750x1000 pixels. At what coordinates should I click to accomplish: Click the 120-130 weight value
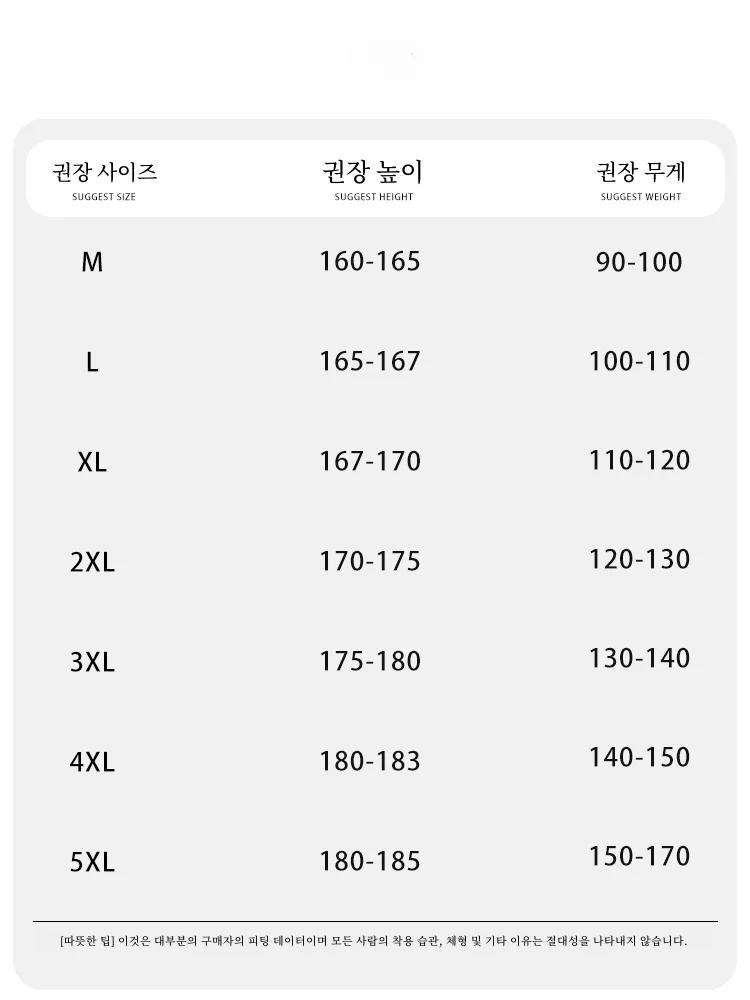pyautogui.click(x=639, y=559)
